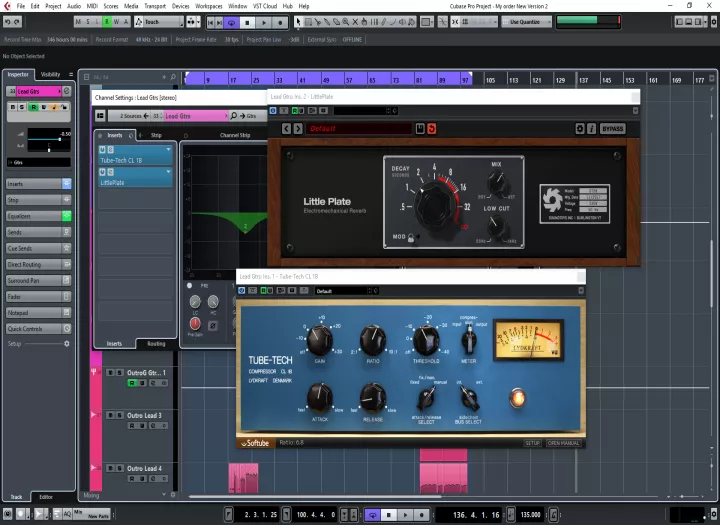The width and height of the screenshot is (720, 525).
Task: Switch to the Inspector tab
Action: click(x=18, y=74)
